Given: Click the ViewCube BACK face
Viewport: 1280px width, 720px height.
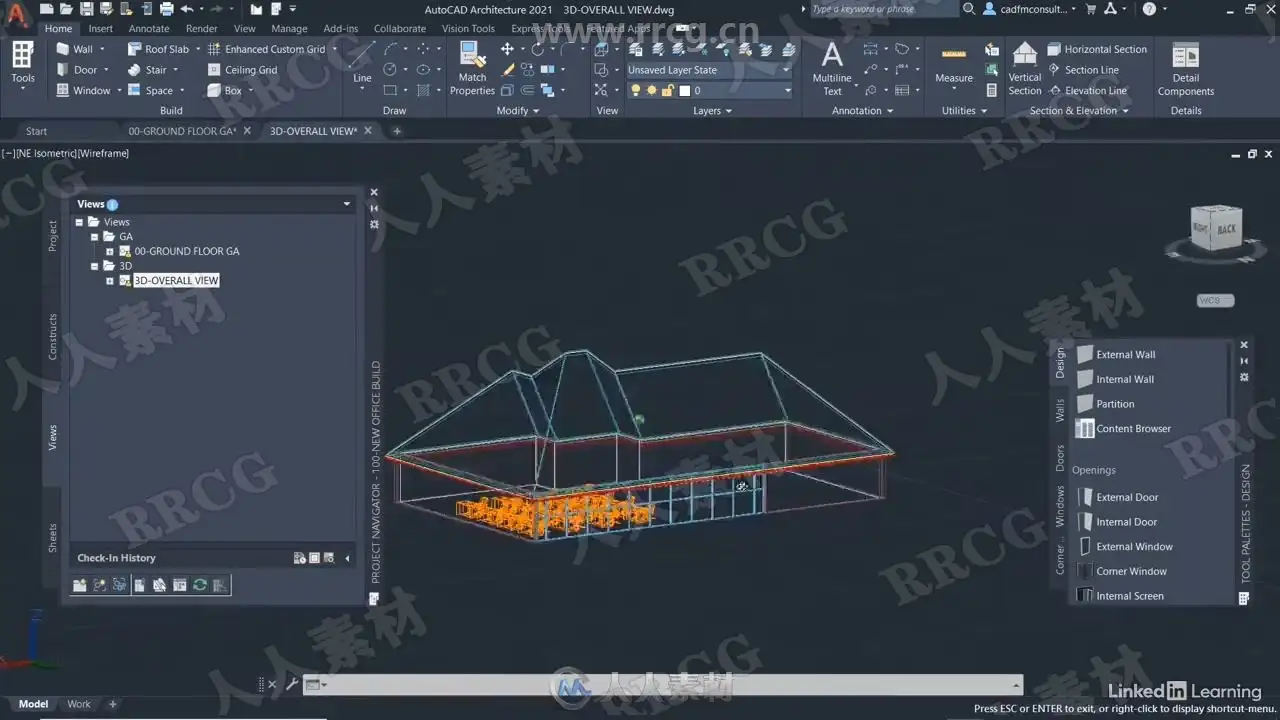Looking at the screenshot, I should pos(1226,229).
